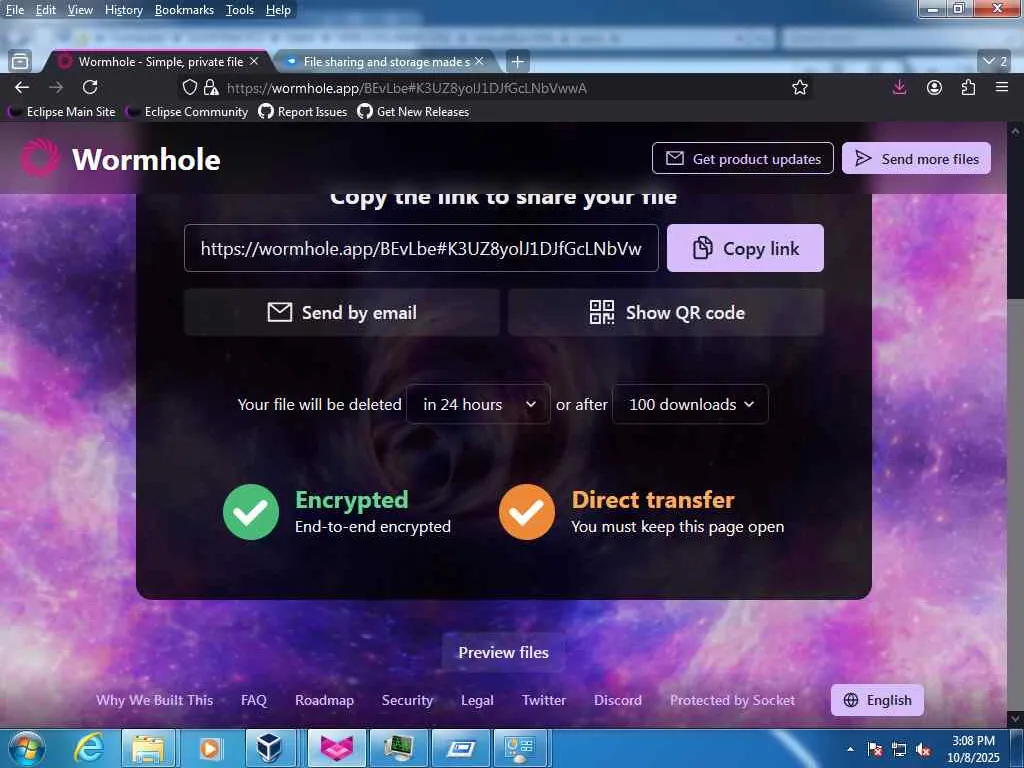Open the account profile icon
Image resolution: width=1024 pixels, height=768 pixels.
point(935,88)
